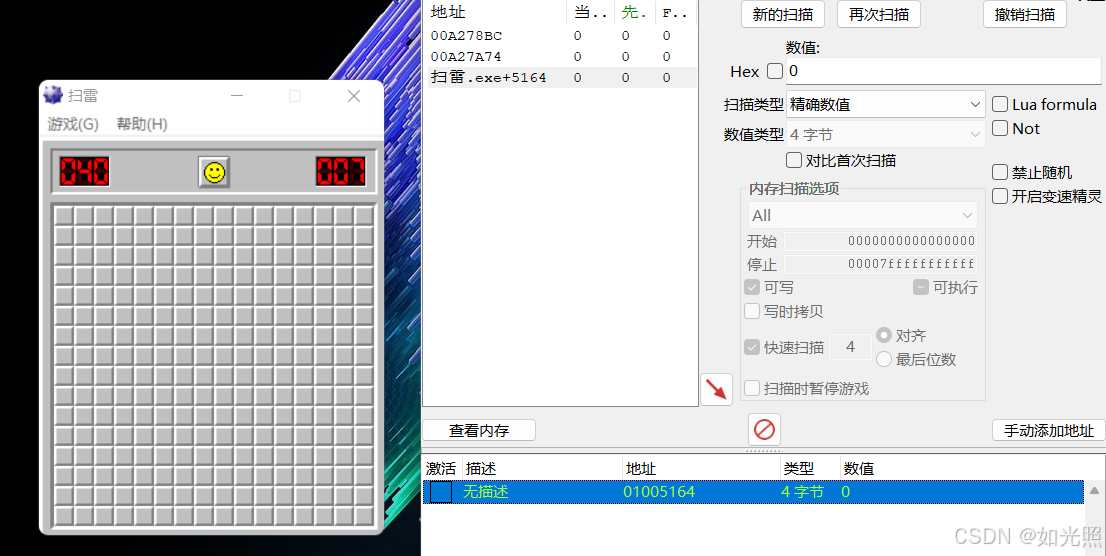The height and width of the screenshot is (556, 1106).
Task: Toggle the 可写 checkbox
Action: tap(752, 288)
